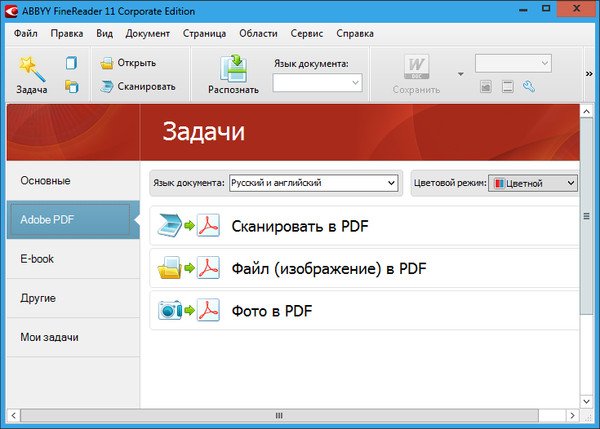
Task: Start the Сканировать в PDF task
Action: (365, 226)
